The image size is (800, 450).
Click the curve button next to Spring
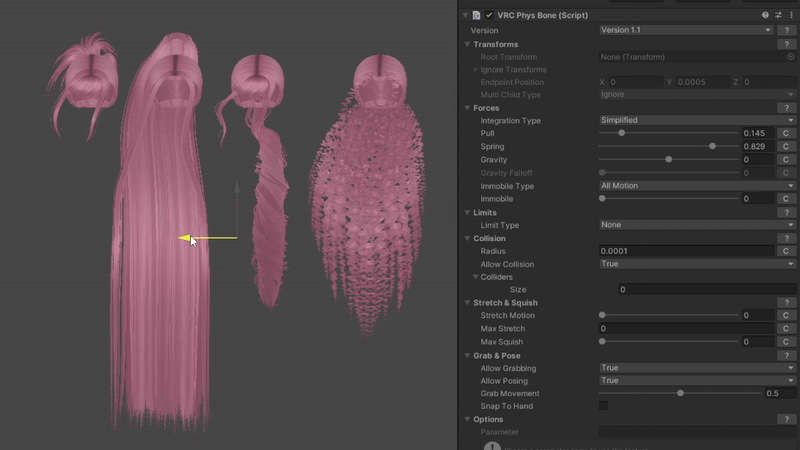(x=786, y=147)
